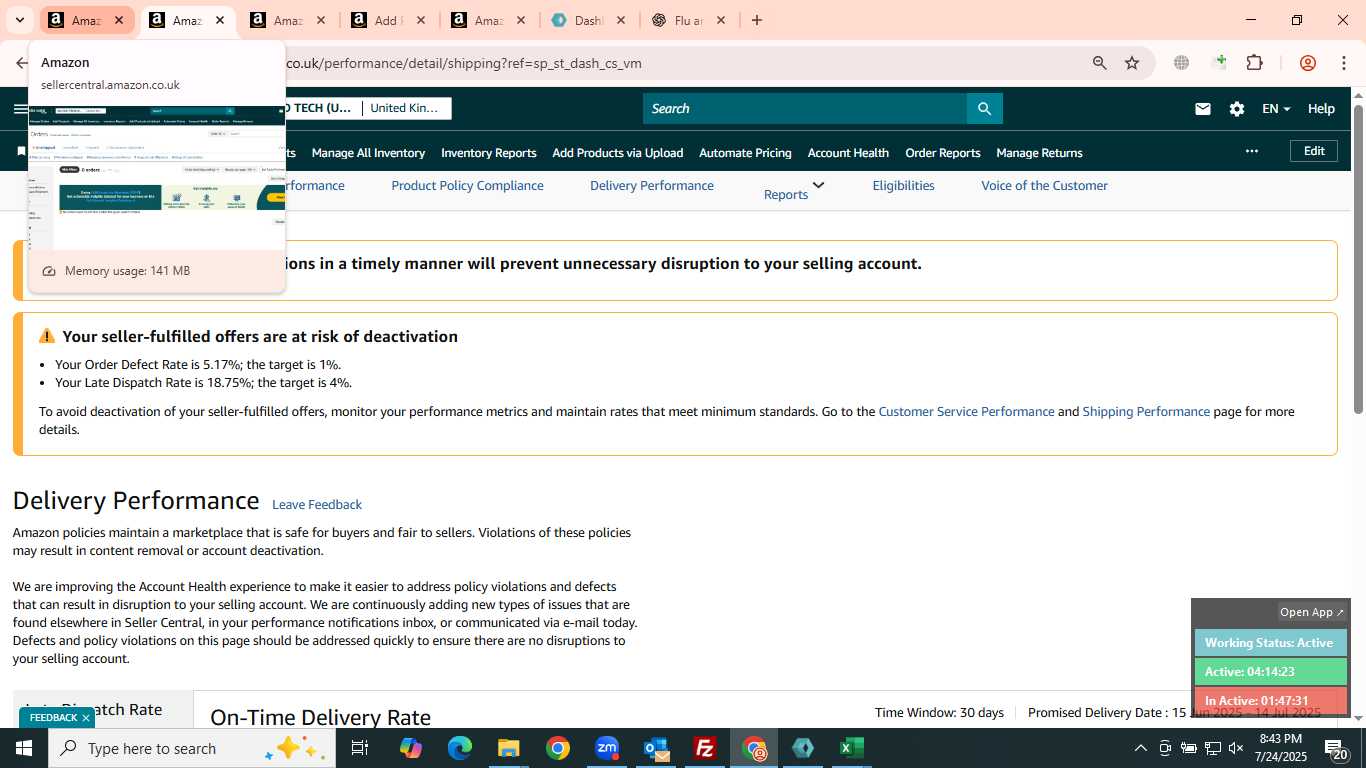Close the Flu ar browser tab

coord(721,20)
